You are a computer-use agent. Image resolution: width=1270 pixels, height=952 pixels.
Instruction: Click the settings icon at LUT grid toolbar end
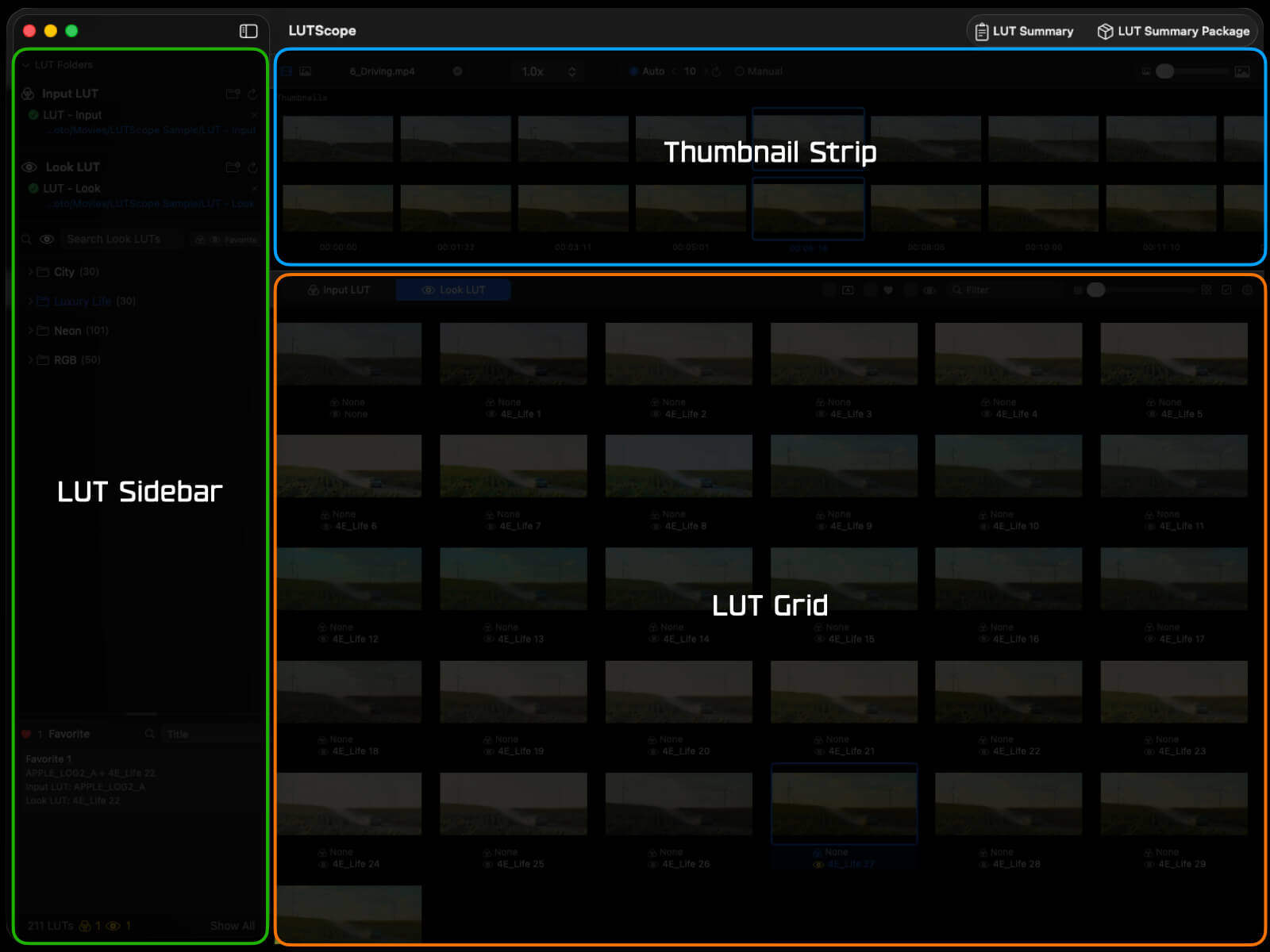(1247, 290)
